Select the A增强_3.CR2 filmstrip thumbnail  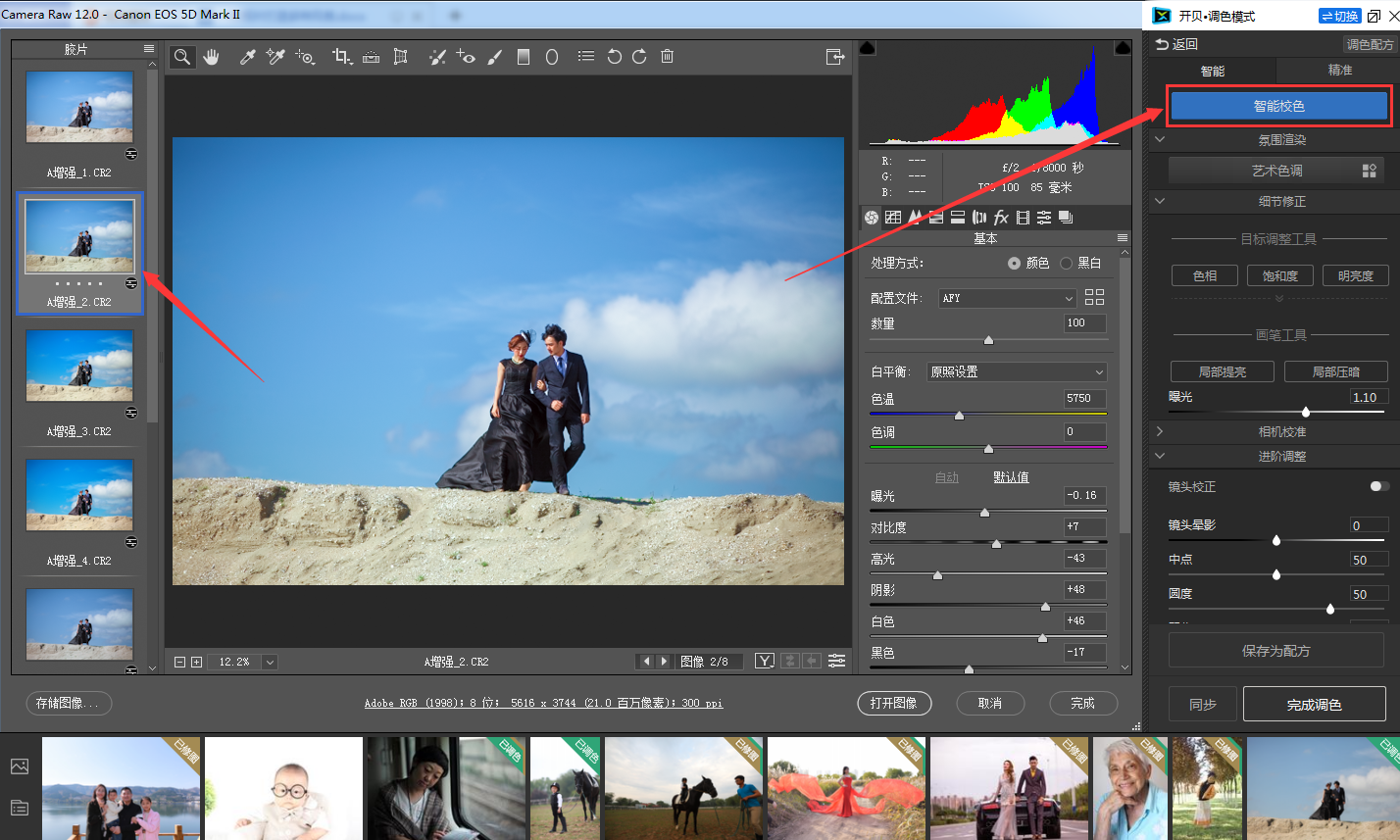click(79, 366)
